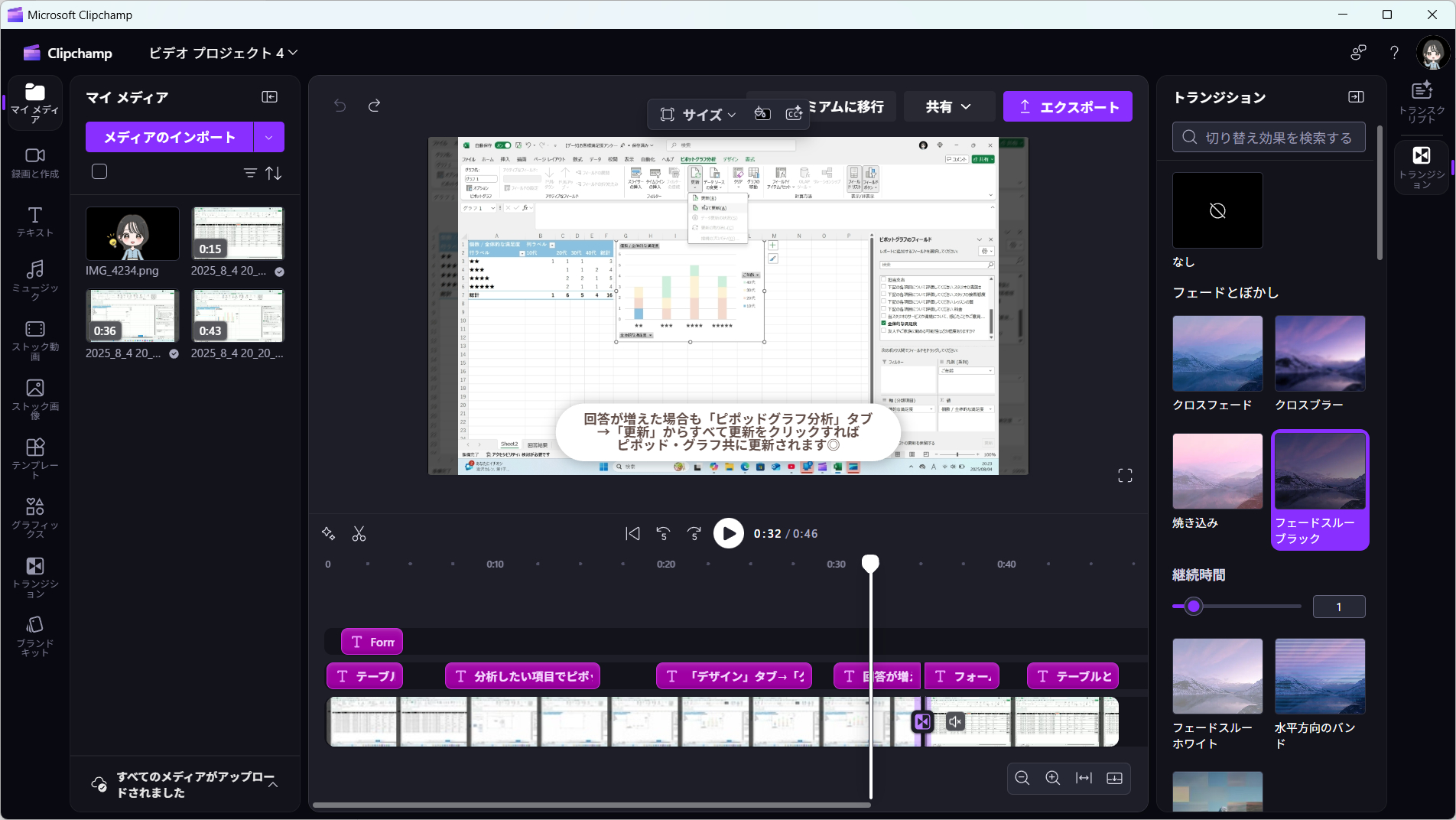Click the メディアのインポート button
The width and height of the screenshot is (1456, 820).
(x=170, y=137)
